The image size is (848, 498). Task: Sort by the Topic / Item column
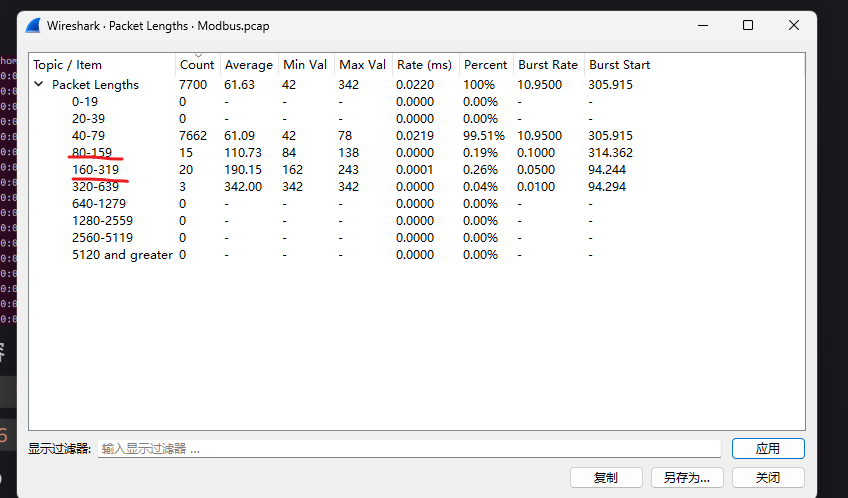(x=103, y=65)
